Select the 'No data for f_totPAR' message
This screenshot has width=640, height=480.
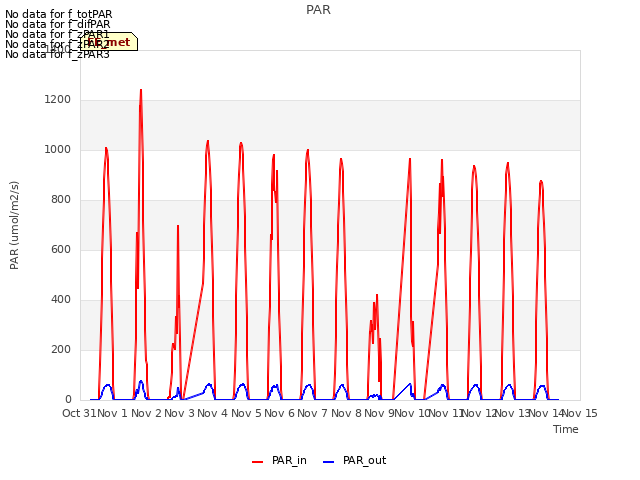pos(59,14)
